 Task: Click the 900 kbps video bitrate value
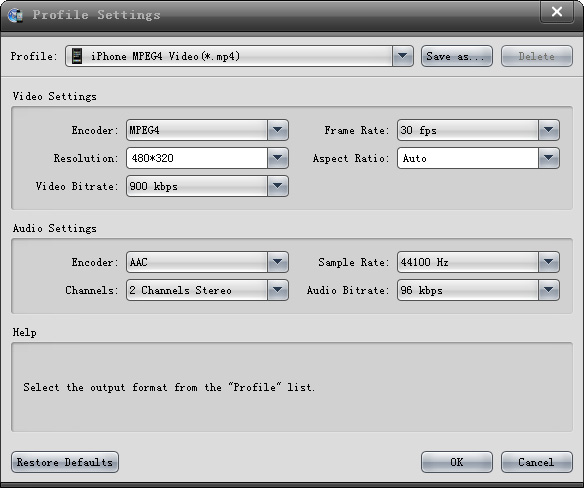point(153,186)
